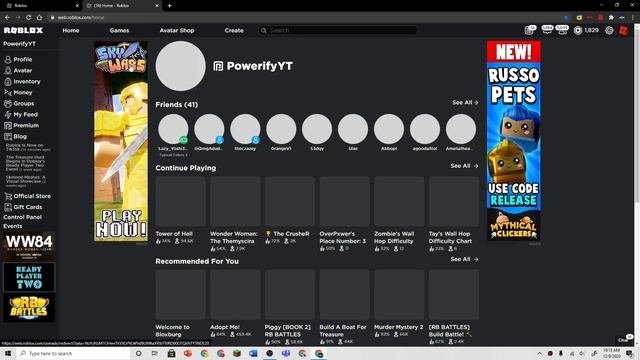Open Control Panel link in sidebar

click(22, 217)
